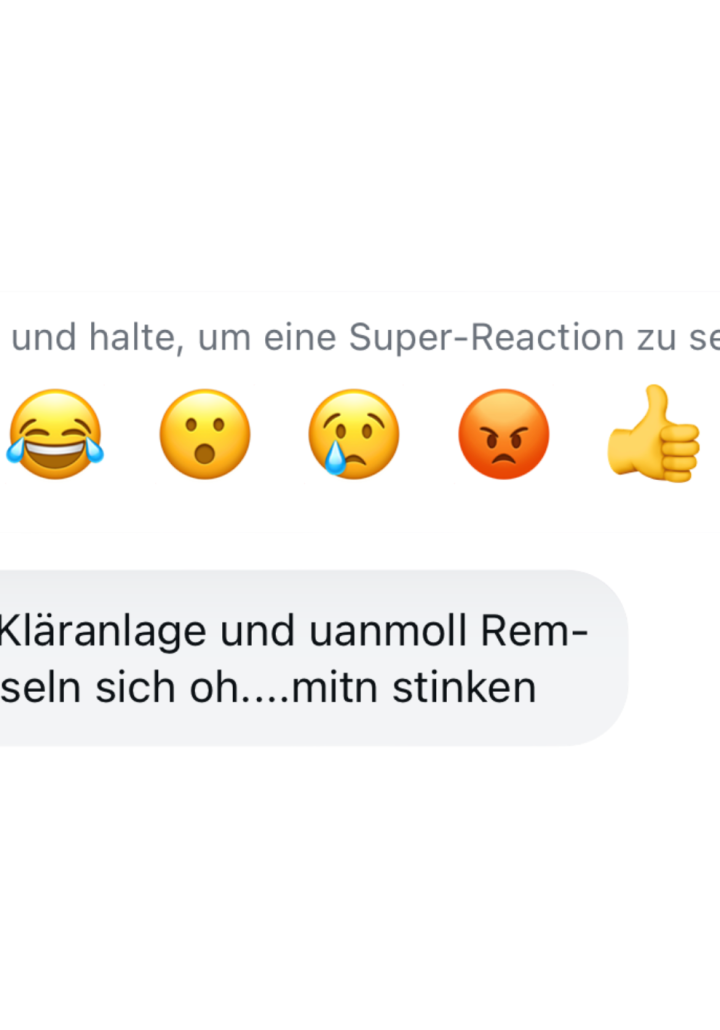
Task: Pick the angry red face reaction
Action: click(504, 434)
